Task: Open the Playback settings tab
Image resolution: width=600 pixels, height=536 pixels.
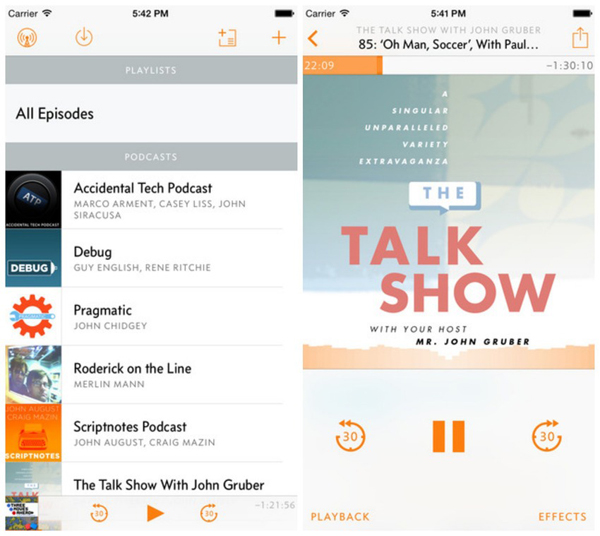Action: [x=340, y=517]
